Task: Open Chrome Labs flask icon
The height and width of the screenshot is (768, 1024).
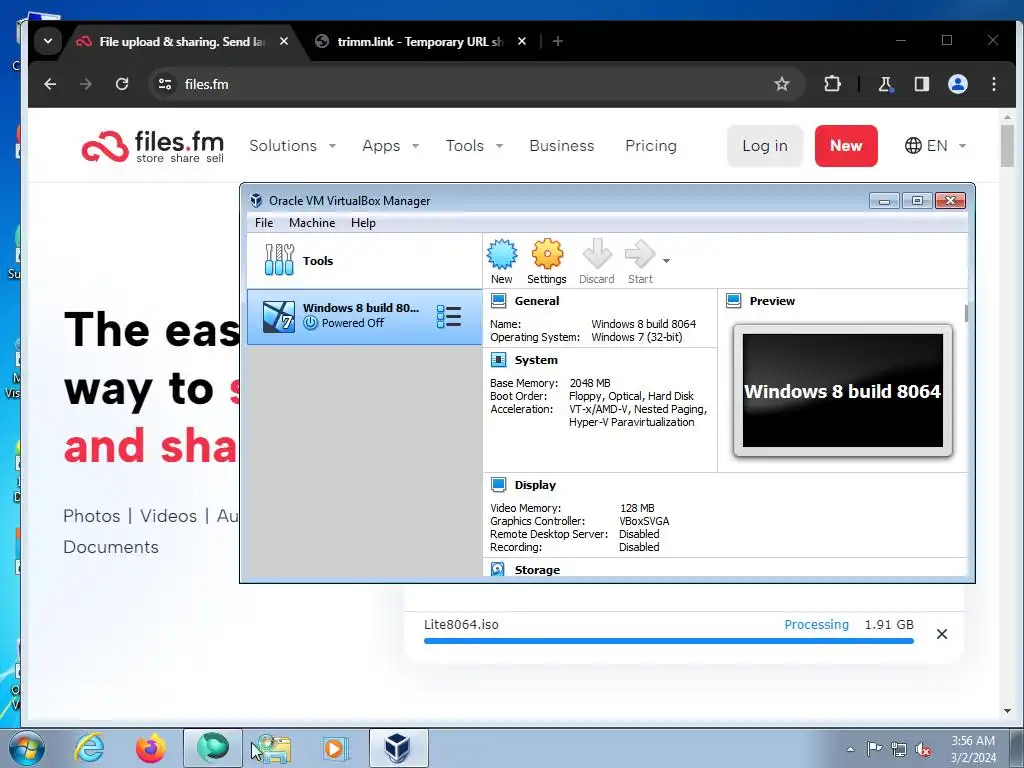Action: pos(886,84)
